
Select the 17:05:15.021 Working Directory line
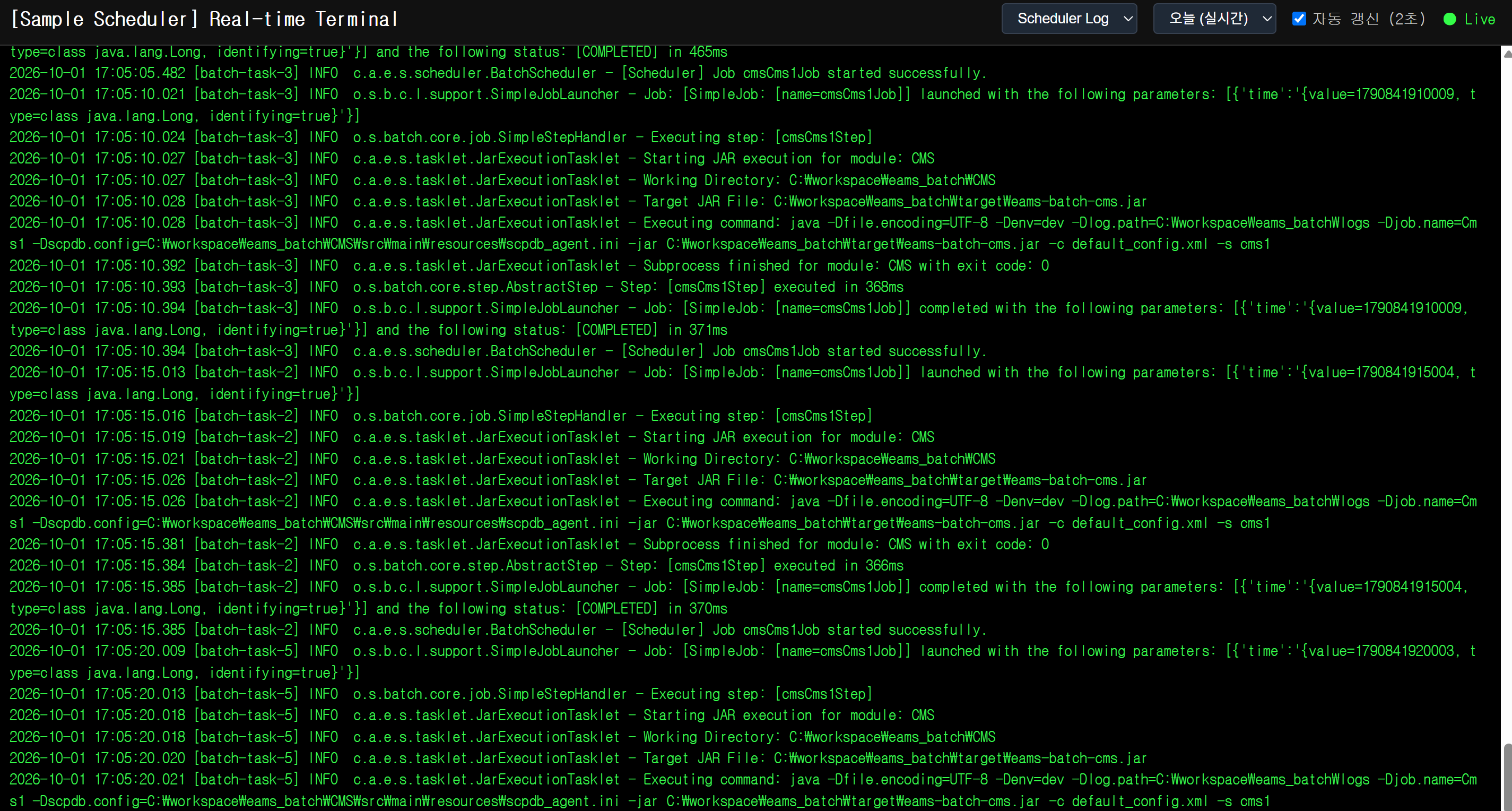502,459
